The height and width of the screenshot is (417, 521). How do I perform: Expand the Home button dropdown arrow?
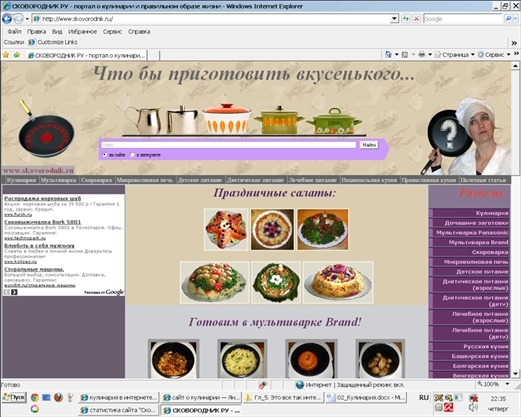(x=396, y=54)
